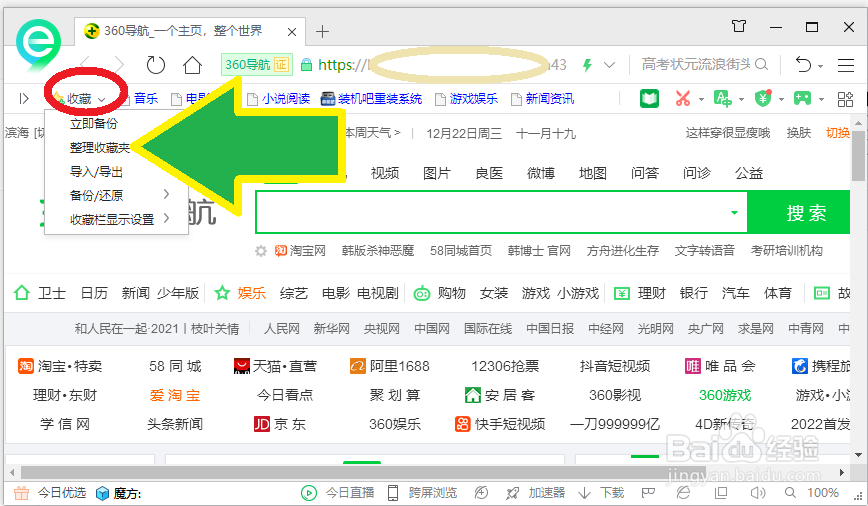Open the 360 browser logo avatar
The height and width of the screenshot is (506, 868).
coord(38,44)
